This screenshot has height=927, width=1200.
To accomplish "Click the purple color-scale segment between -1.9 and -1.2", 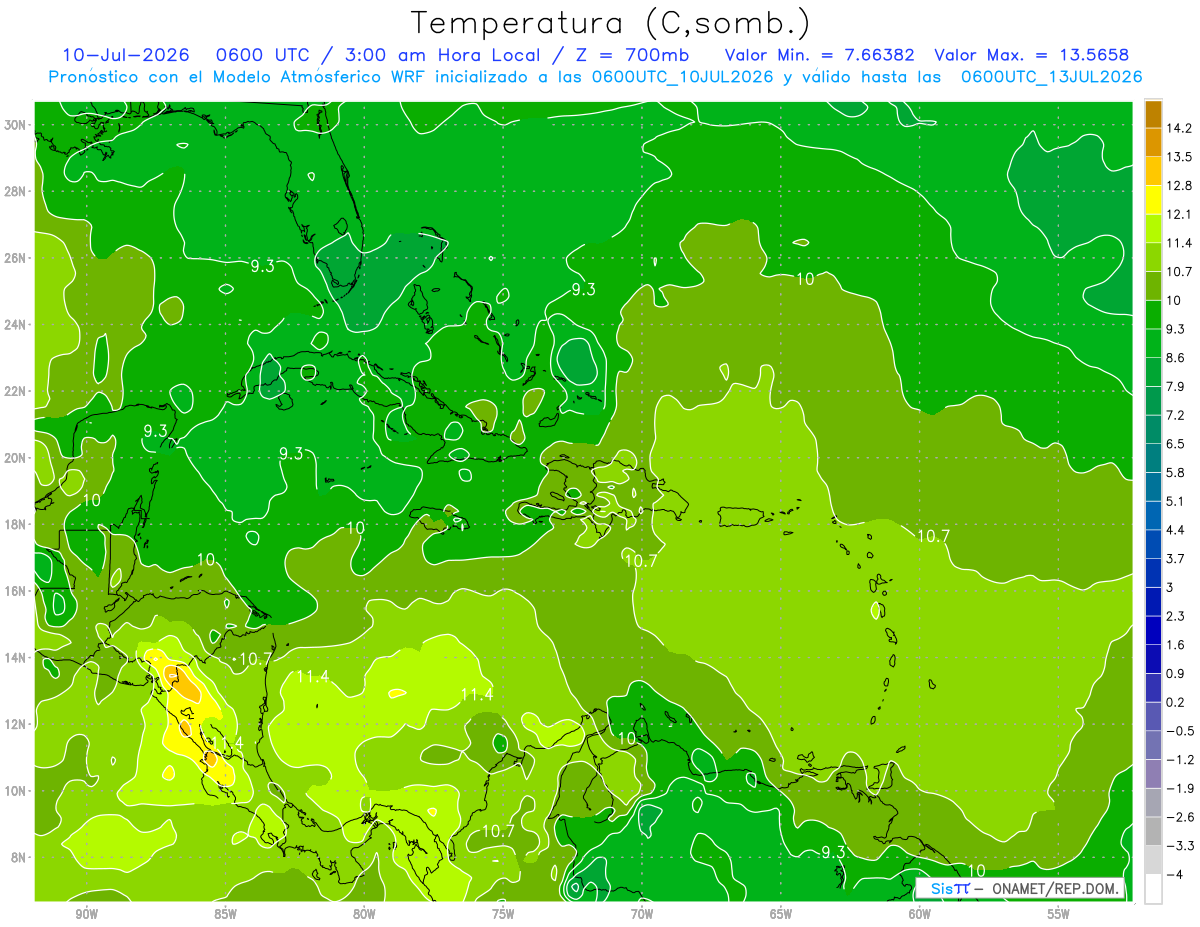I will click(1153, 774).
